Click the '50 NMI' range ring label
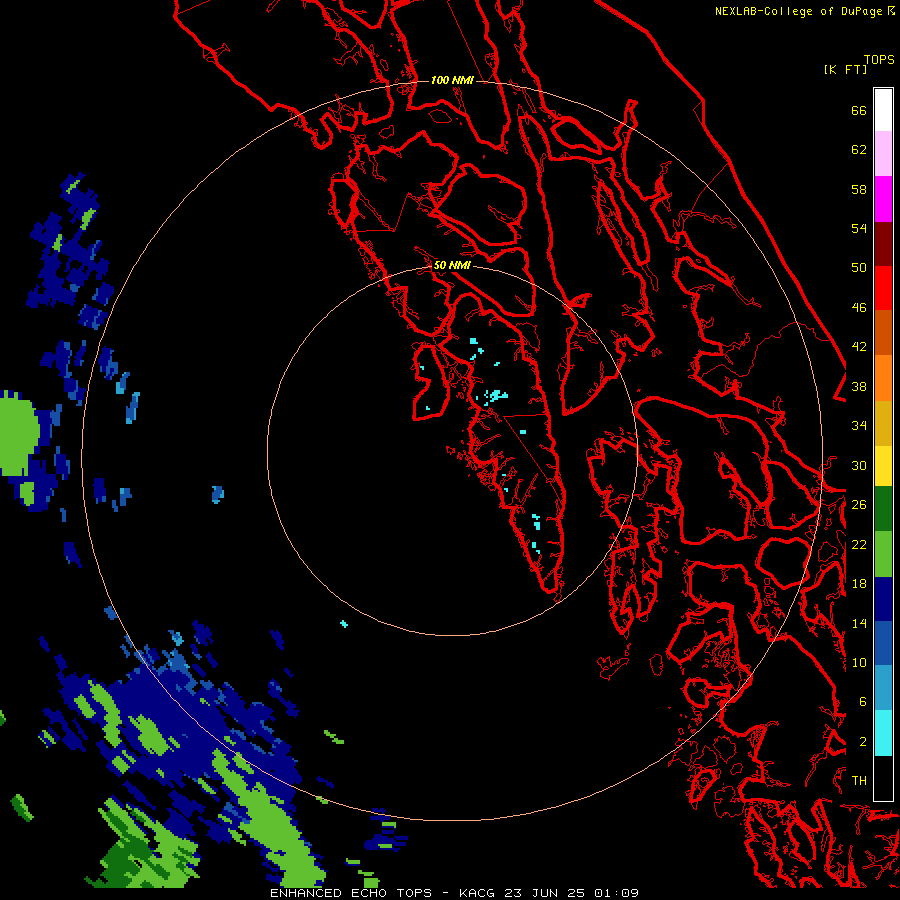The width and height of the screenshot is (900, 900). click(452, 265)
